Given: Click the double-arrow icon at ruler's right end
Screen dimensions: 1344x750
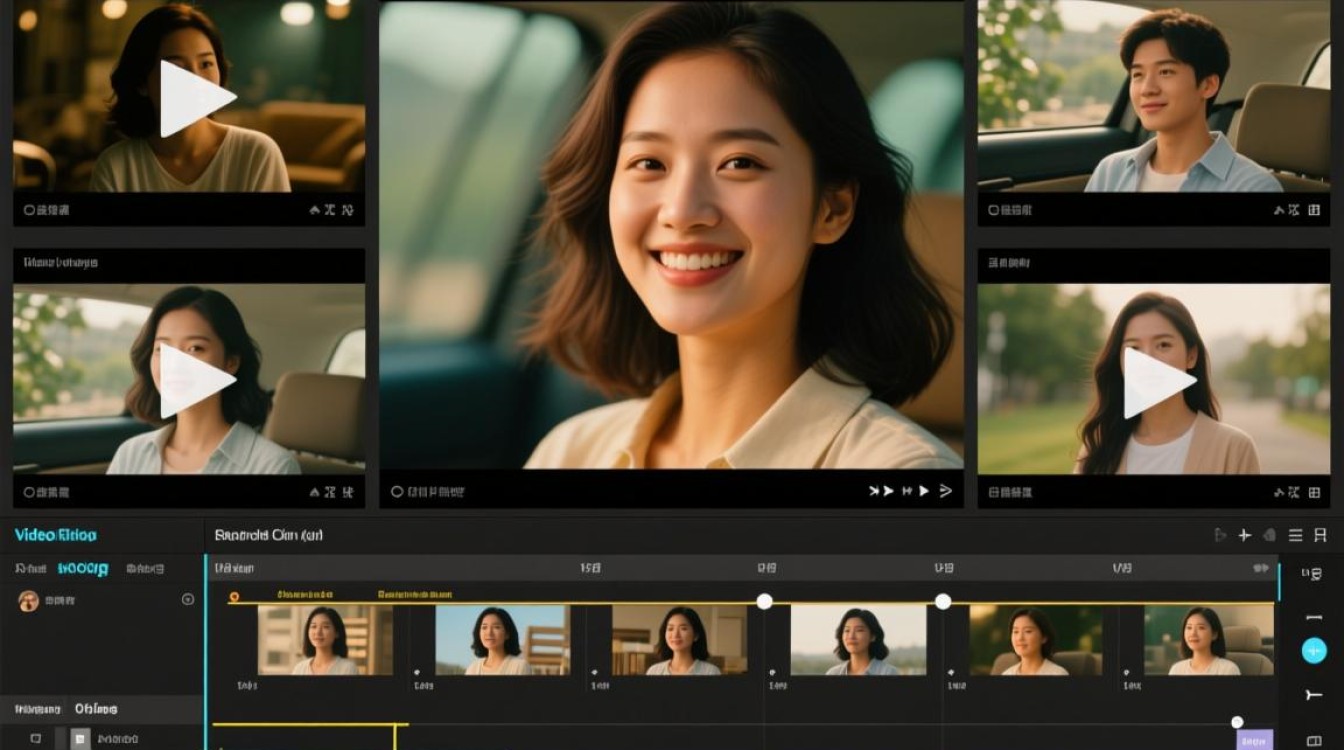Looking at the screenshot, I should [1261, 568].
